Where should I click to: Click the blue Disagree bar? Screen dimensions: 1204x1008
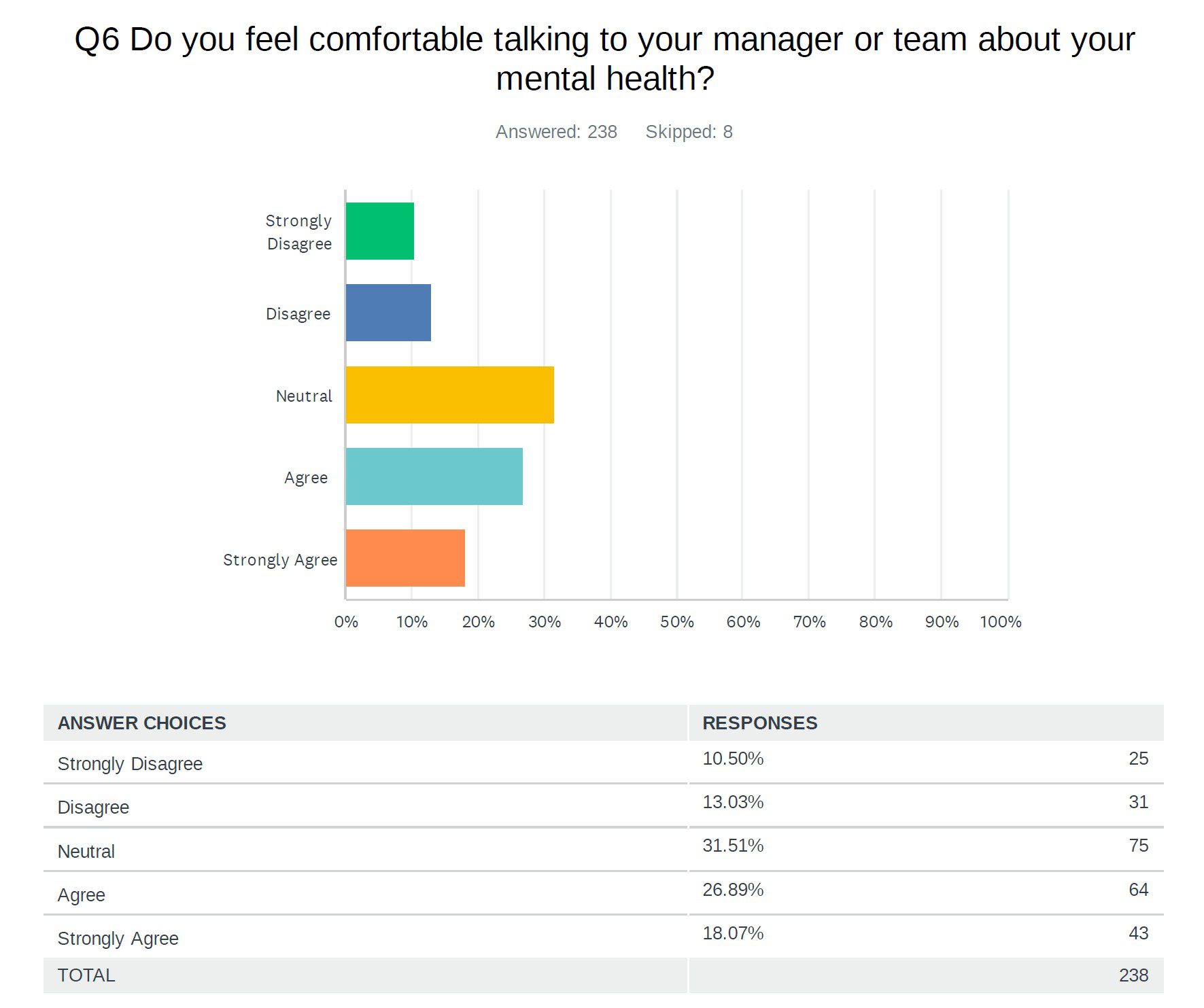388,313
